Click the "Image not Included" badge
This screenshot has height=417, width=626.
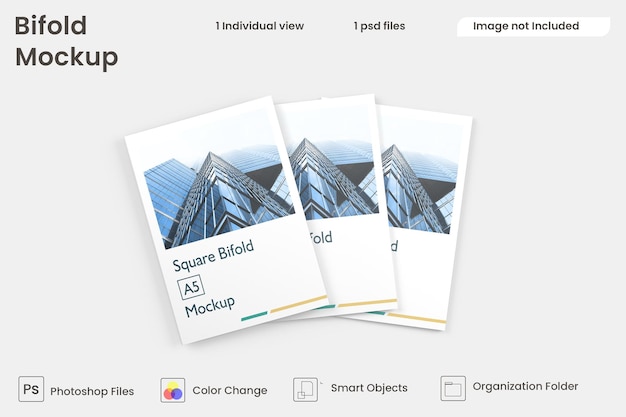coord(533,26)
